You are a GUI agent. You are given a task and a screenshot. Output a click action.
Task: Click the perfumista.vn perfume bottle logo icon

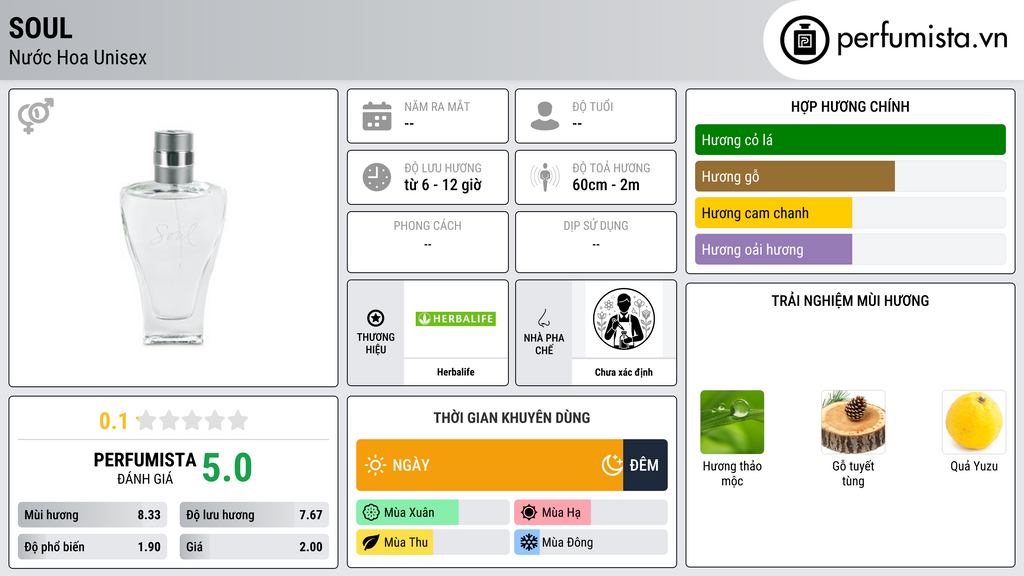tap(804, 40)
